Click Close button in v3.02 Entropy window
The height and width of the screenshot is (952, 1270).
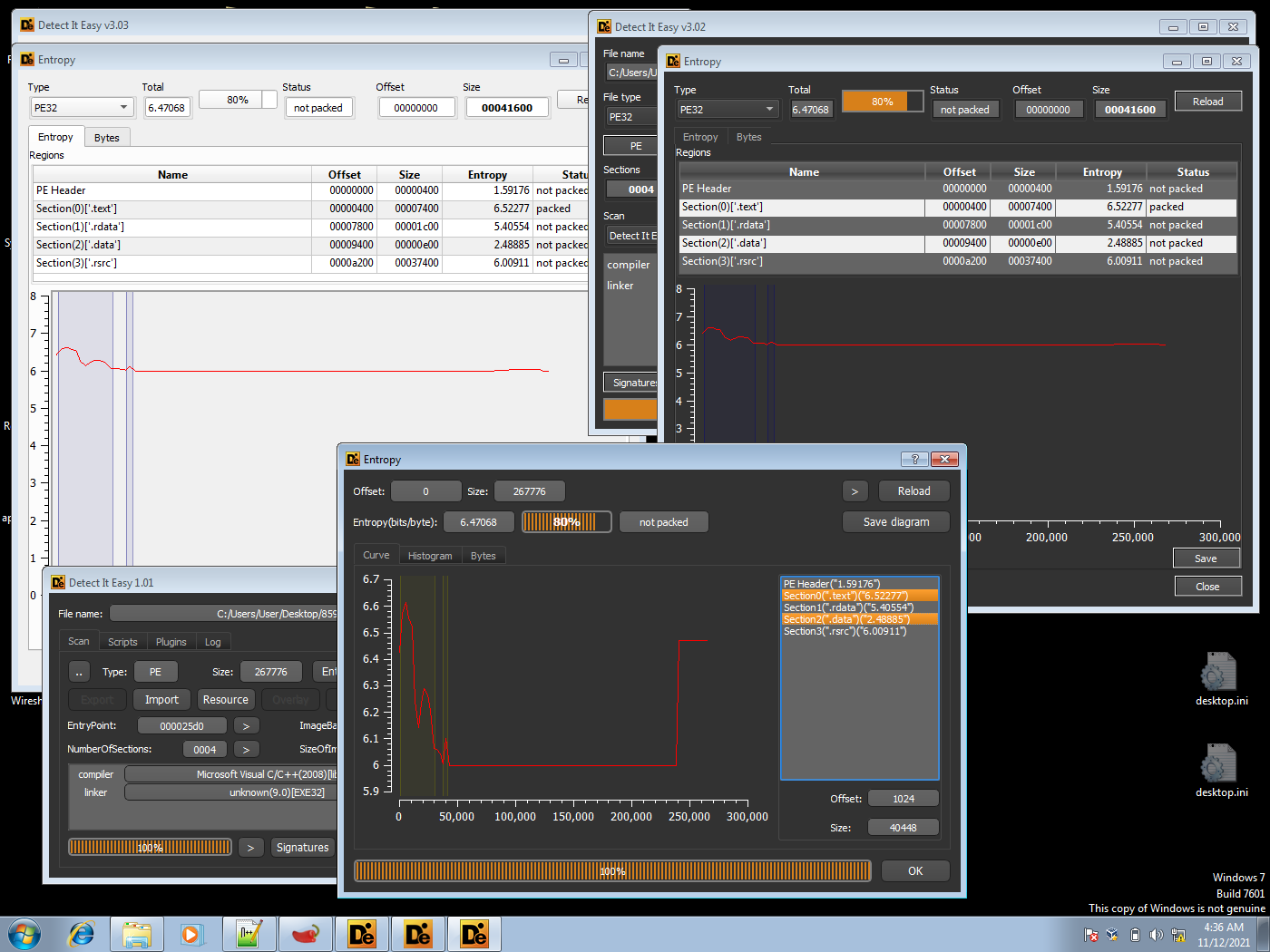(1207, 587)
